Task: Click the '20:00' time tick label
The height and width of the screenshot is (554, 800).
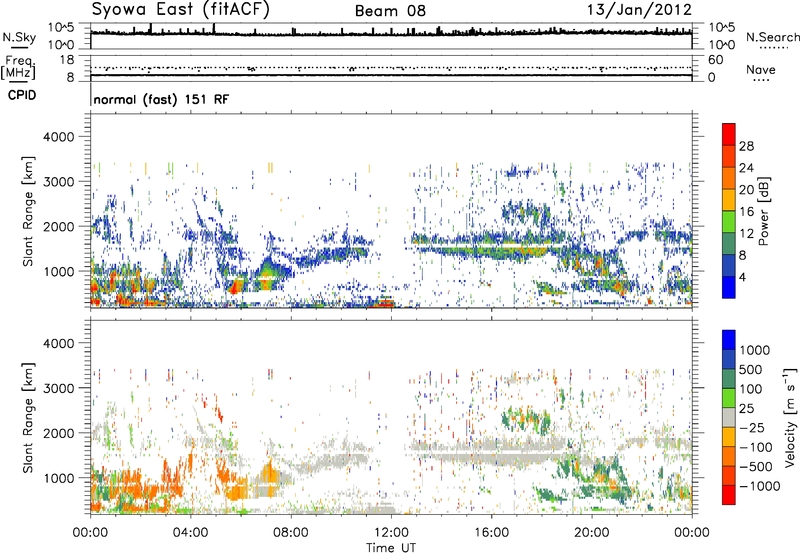Action: [x=592, y=533]
